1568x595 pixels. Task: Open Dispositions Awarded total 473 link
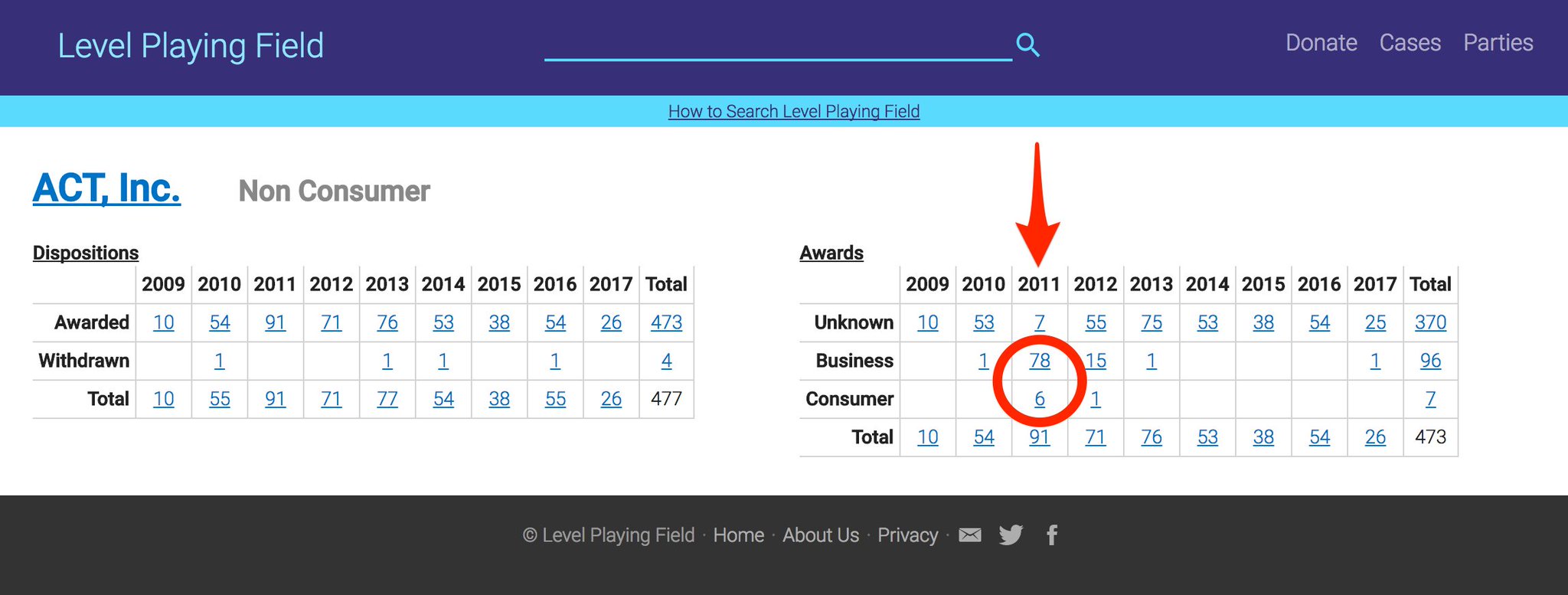click(667, 322)
